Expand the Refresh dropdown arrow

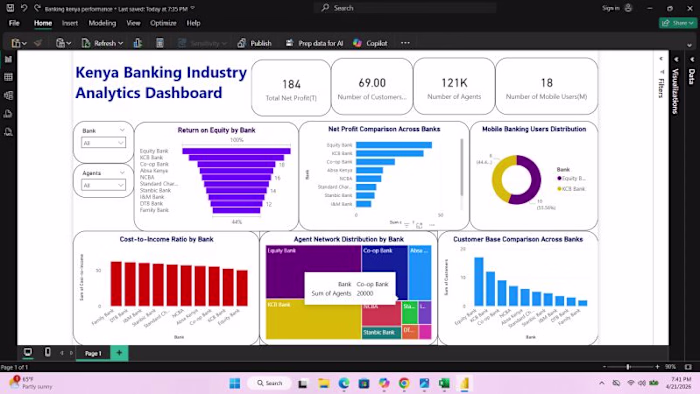click(x=121, y=43)
